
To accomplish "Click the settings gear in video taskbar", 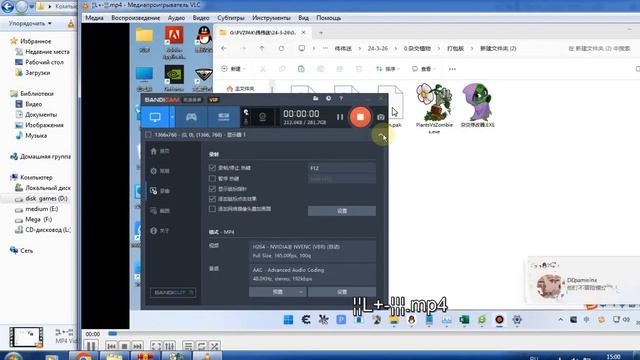I will point(517,320).
